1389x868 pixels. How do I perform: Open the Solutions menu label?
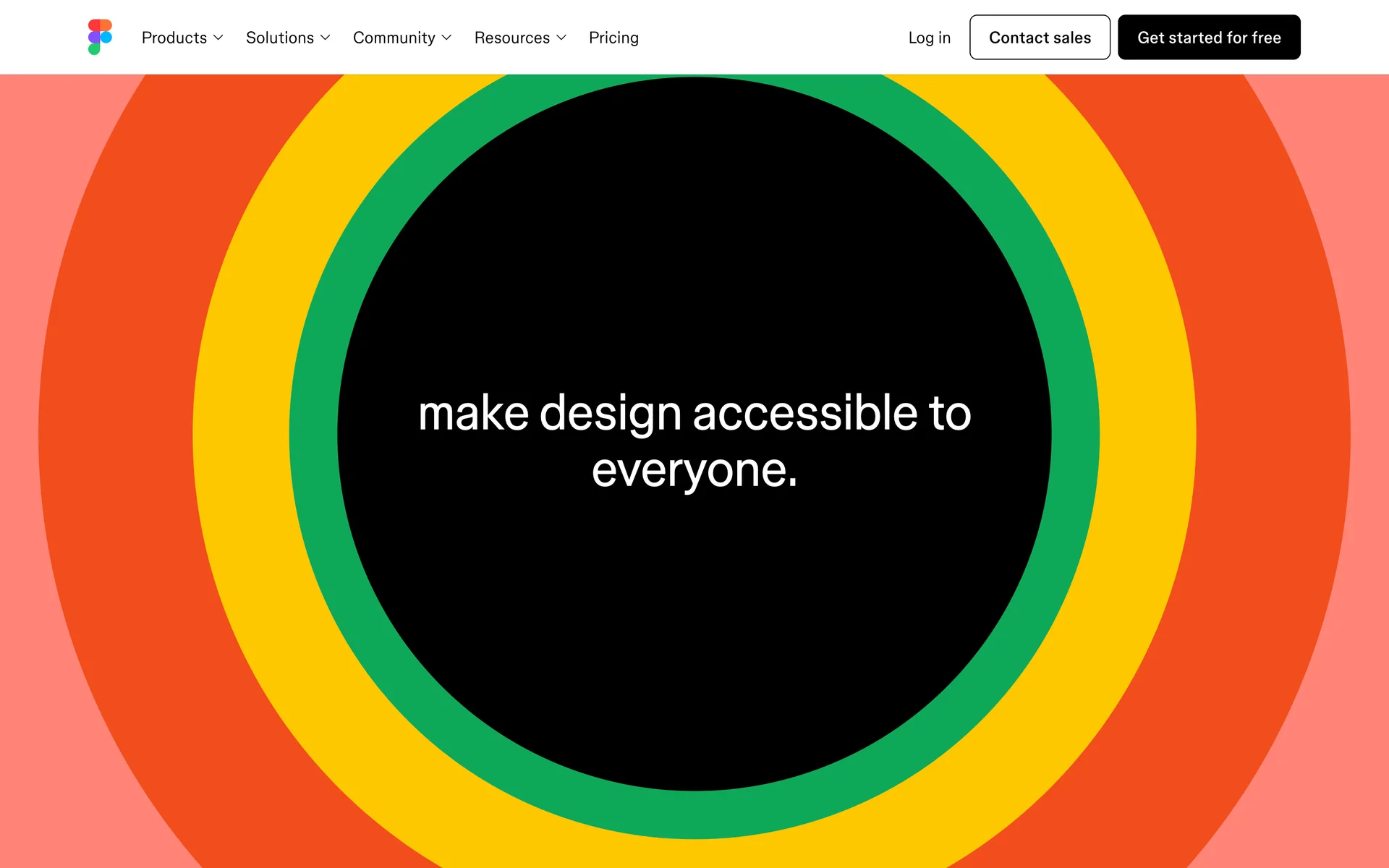[x=280, y=38]
